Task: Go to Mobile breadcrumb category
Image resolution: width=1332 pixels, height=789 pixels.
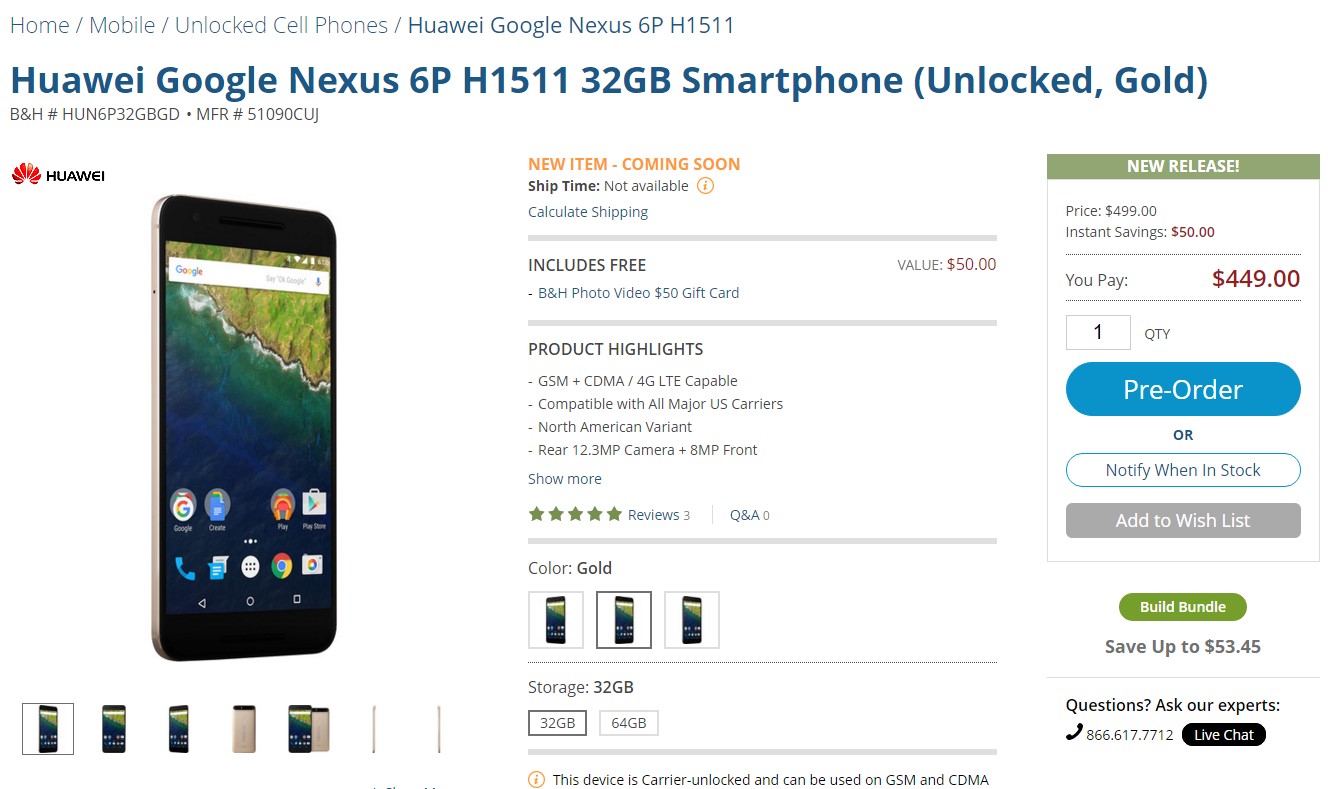Action: coord(122,25)
